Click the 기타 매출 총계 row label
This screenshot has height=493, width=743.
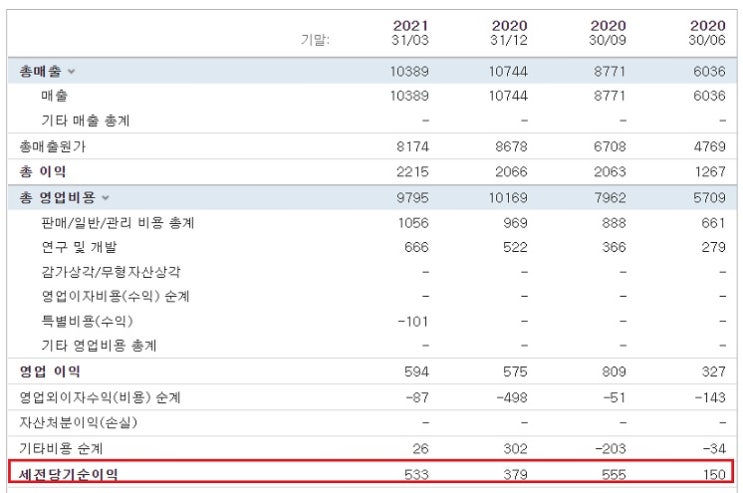[85, 121]
